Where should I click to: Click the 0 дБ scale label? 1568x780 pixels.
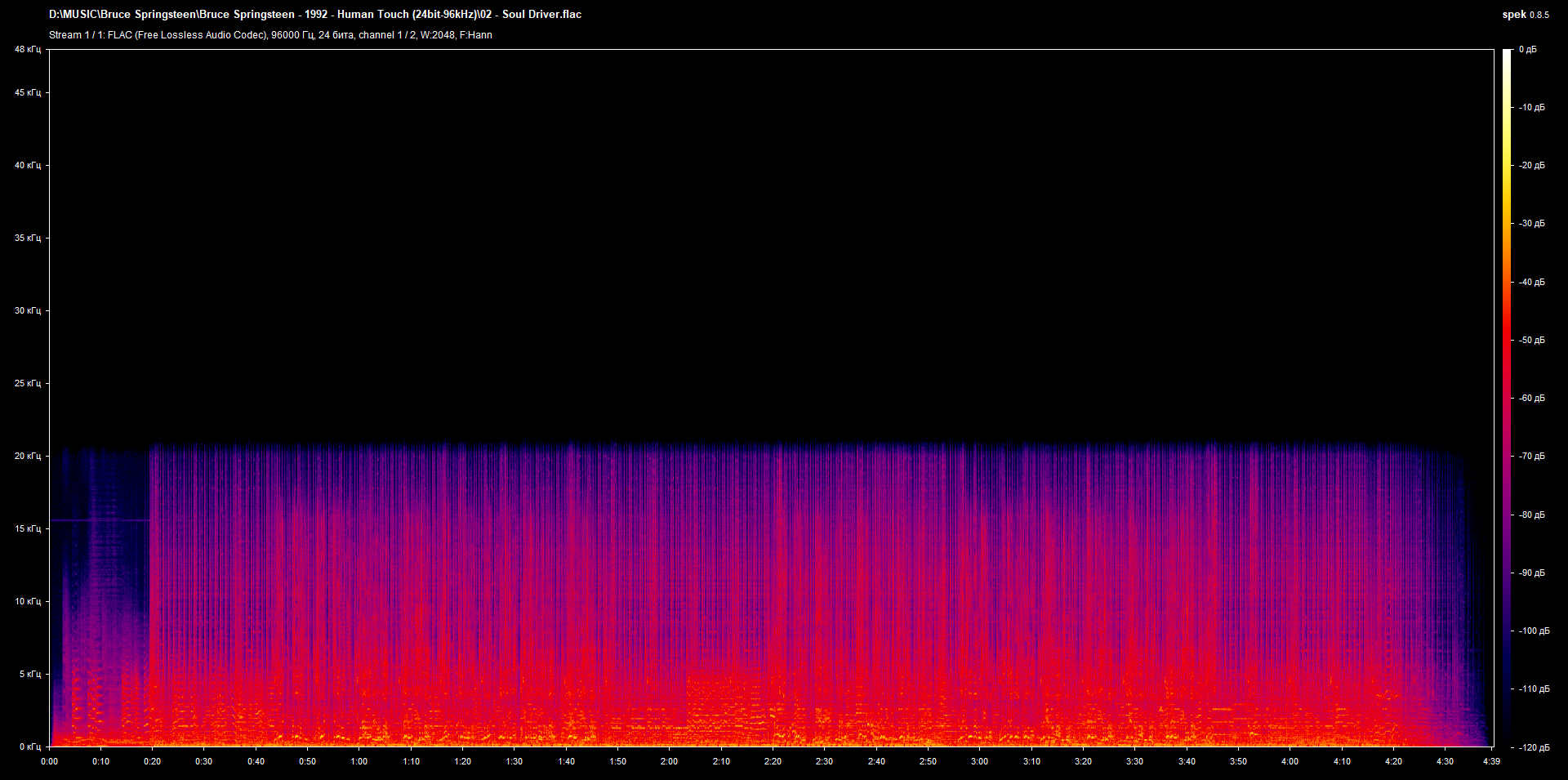1528,50
